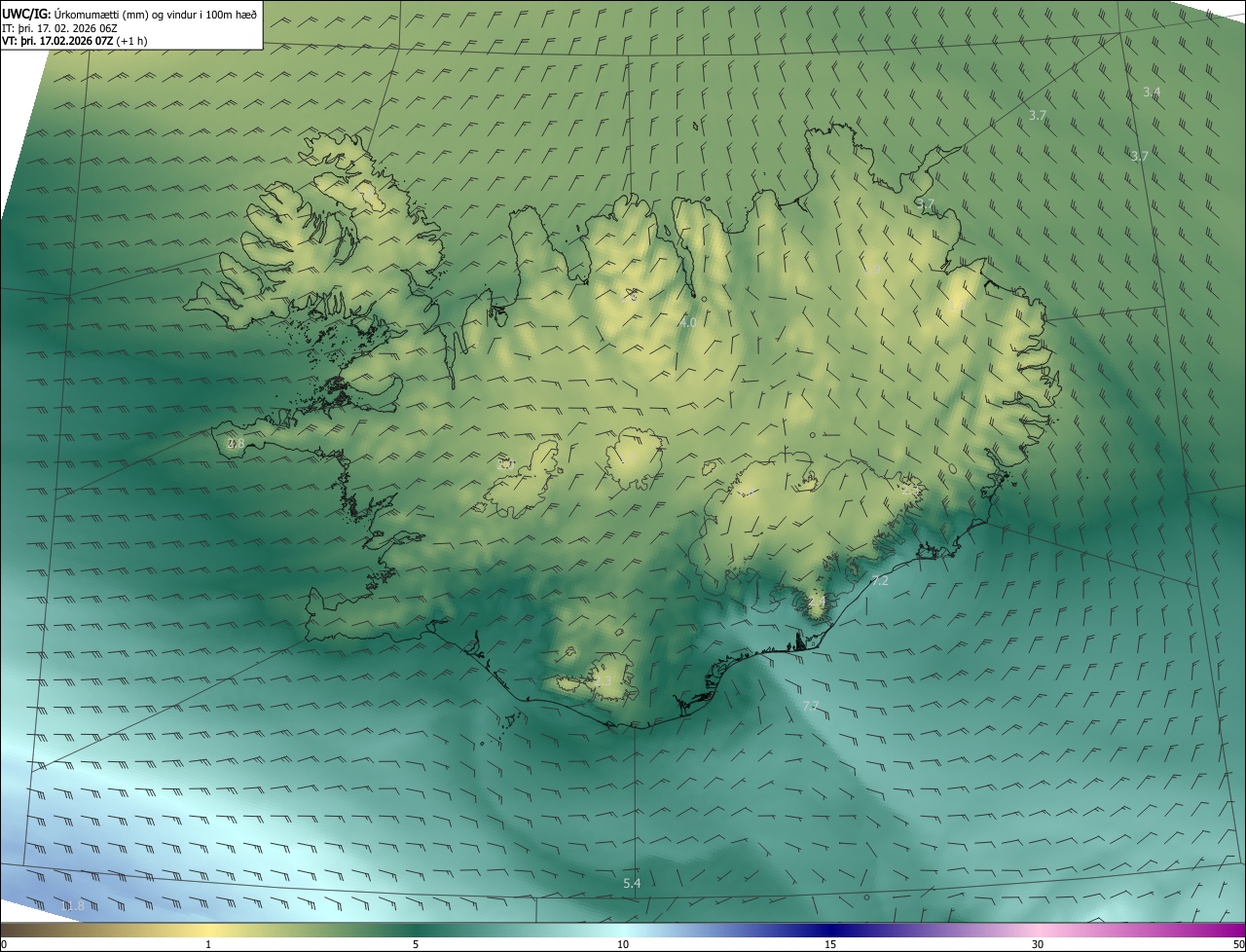Click the map value '3.4'
The width and height of the screenshot is (1246, 952).
tap(1152, 92)
